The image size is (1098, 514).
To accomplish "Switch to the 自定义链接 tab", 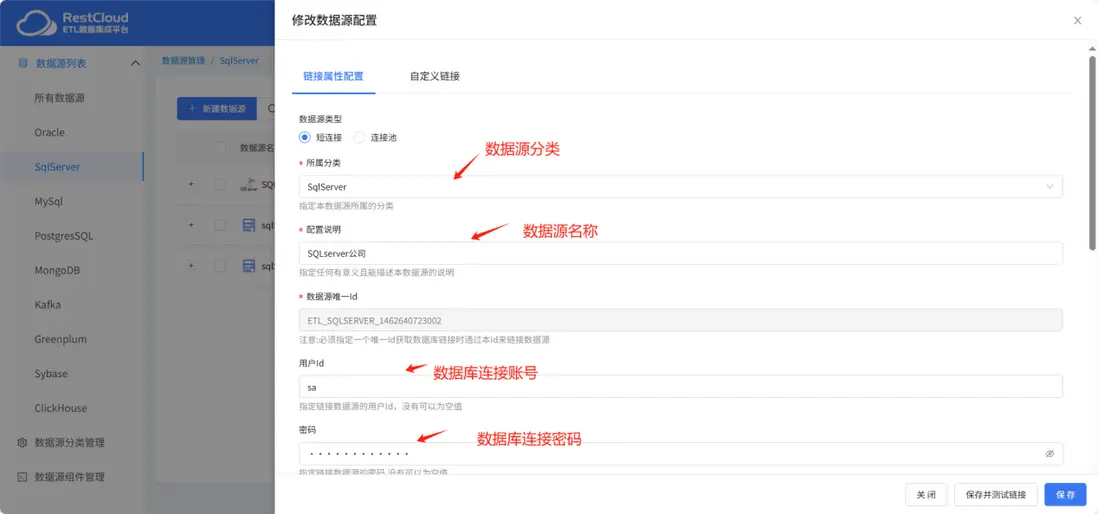I will [x=435, y=76].
